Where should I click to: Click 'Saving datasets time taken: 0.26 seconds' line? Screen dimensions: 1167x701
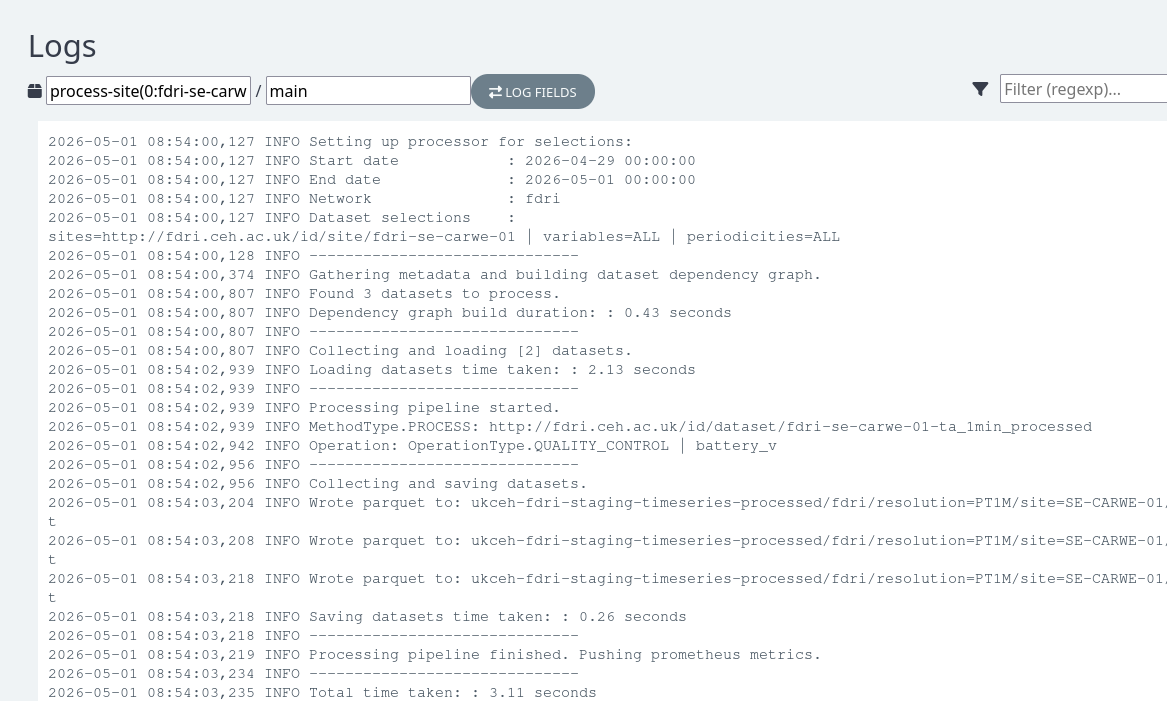pos(368,617)
